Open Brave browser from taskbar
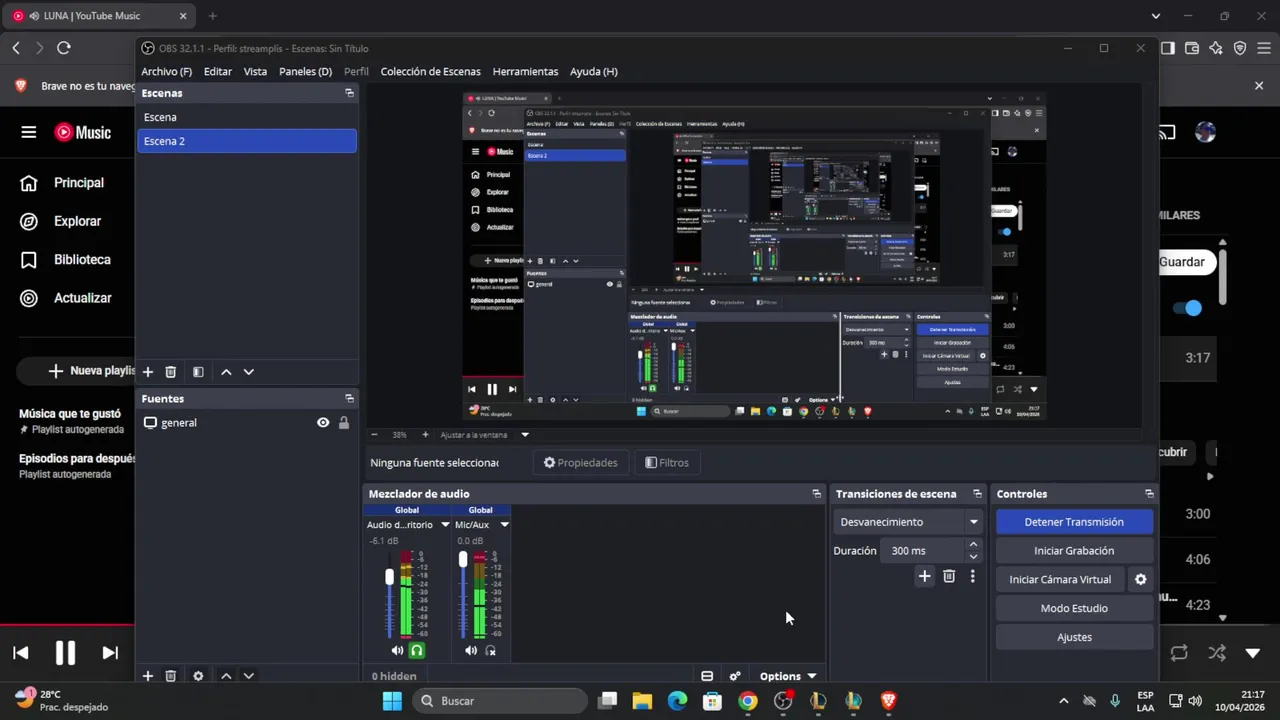Image resolution: width=1280 pixels, height=720 pixels. coord(888,701)
